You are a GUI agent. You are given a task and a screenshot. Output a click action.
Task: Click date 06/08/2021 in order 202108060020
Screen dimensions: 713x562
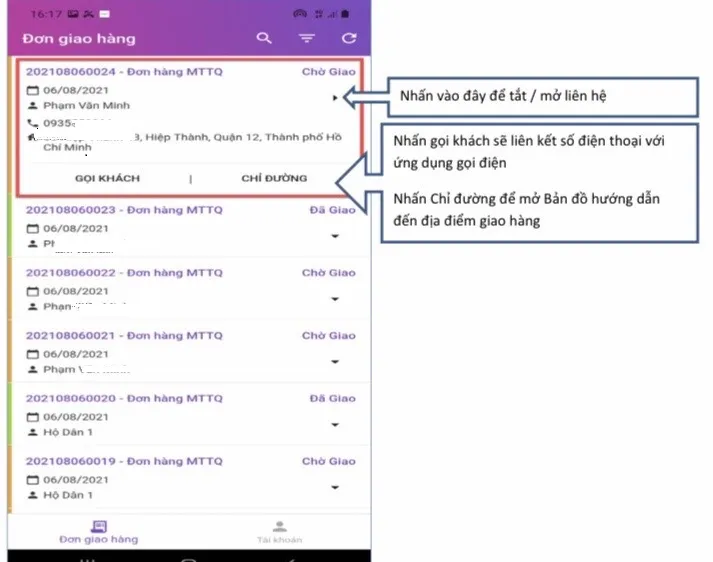point(76,417)
